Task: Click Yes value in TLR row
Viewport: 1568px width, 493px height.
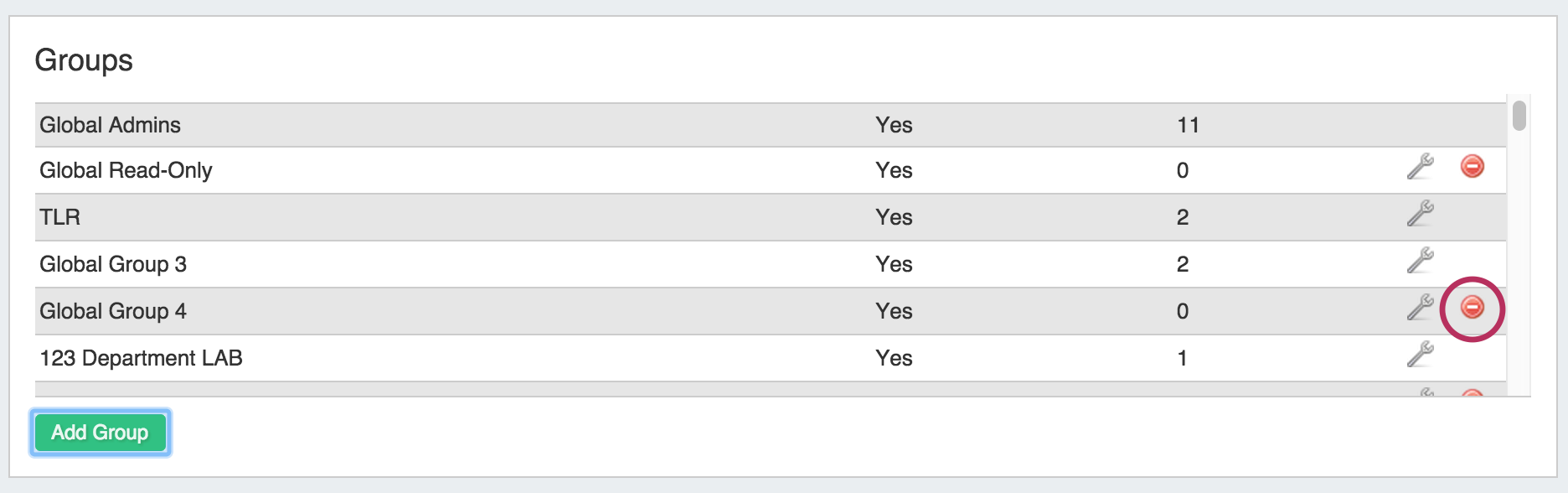Action: [894, 218]
